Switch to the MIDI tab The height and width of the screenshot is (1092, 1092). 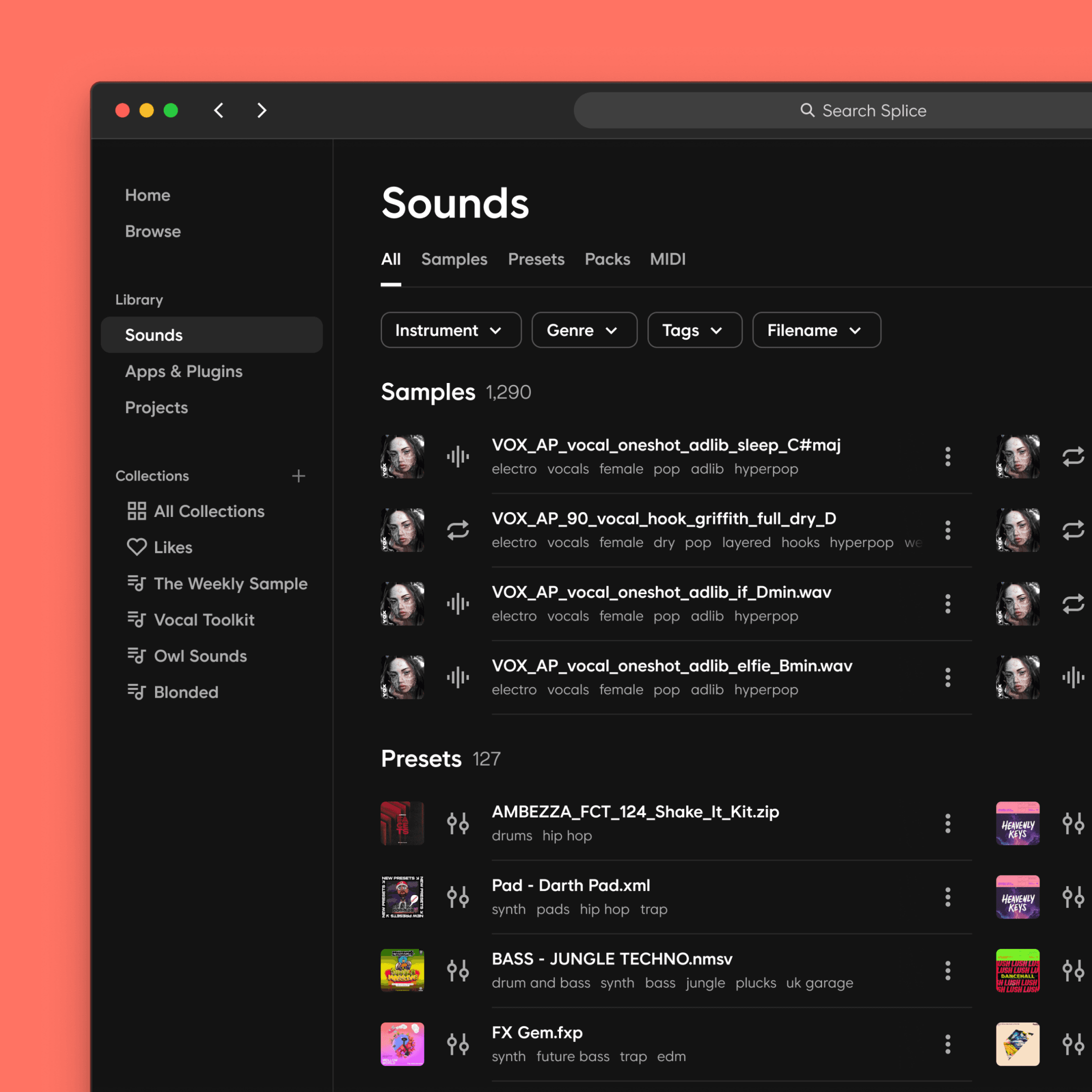pos(667,259)
